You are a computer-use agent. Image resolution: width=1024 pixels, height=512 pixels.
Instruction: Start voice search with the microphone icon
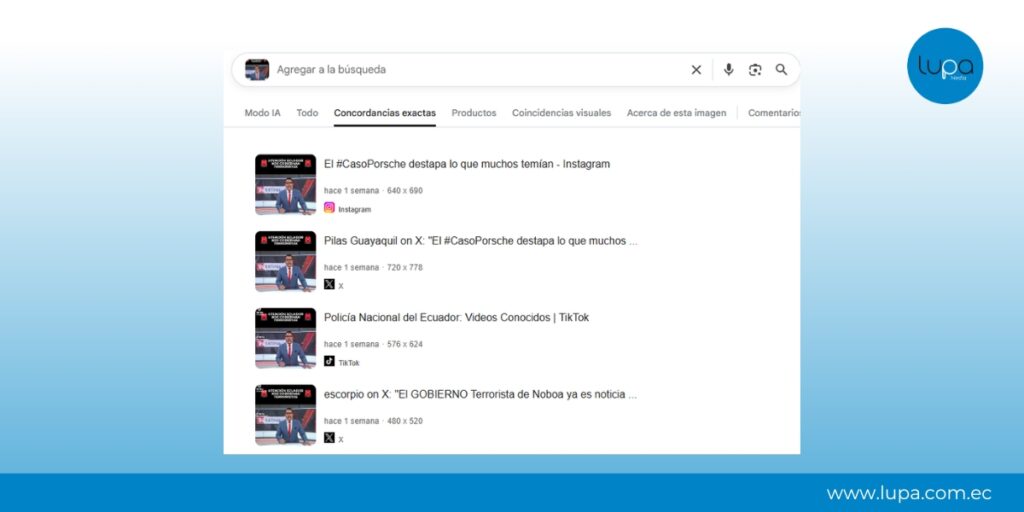pos(728,70)
